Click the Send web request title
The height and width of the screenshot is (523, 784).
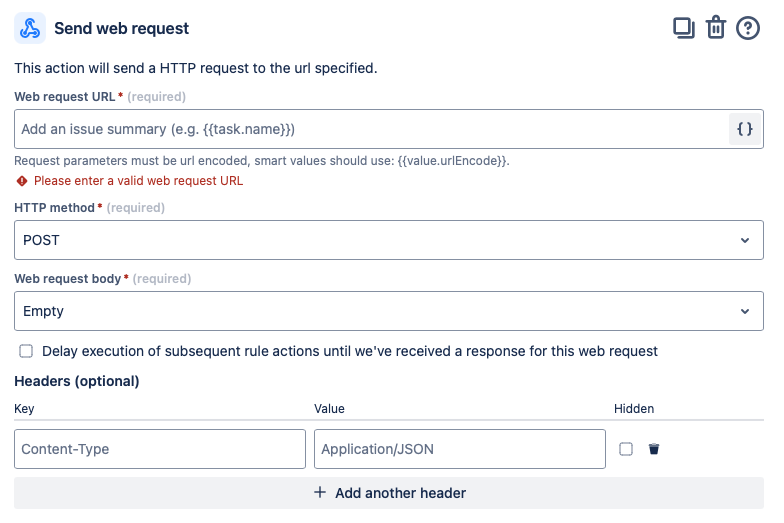click(x=121, y=29)
